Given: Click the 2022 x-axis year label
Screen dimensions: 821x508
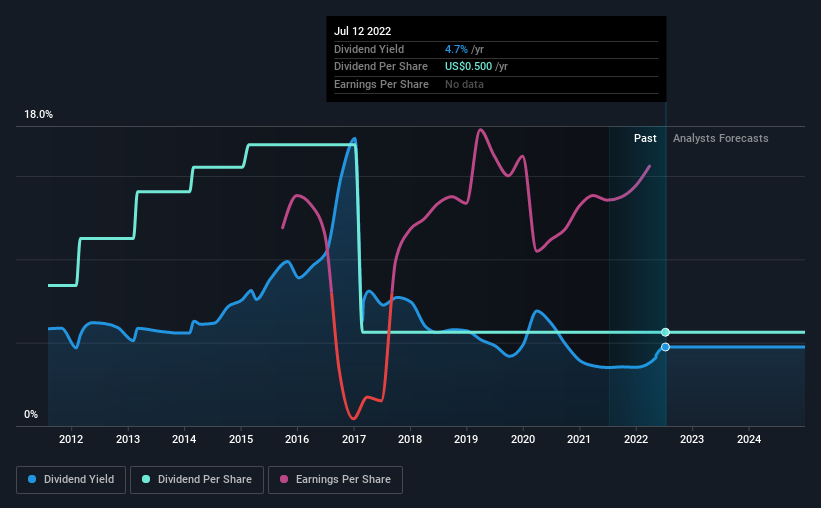Looking at the screenshot, I should click(x=636, y=439).
